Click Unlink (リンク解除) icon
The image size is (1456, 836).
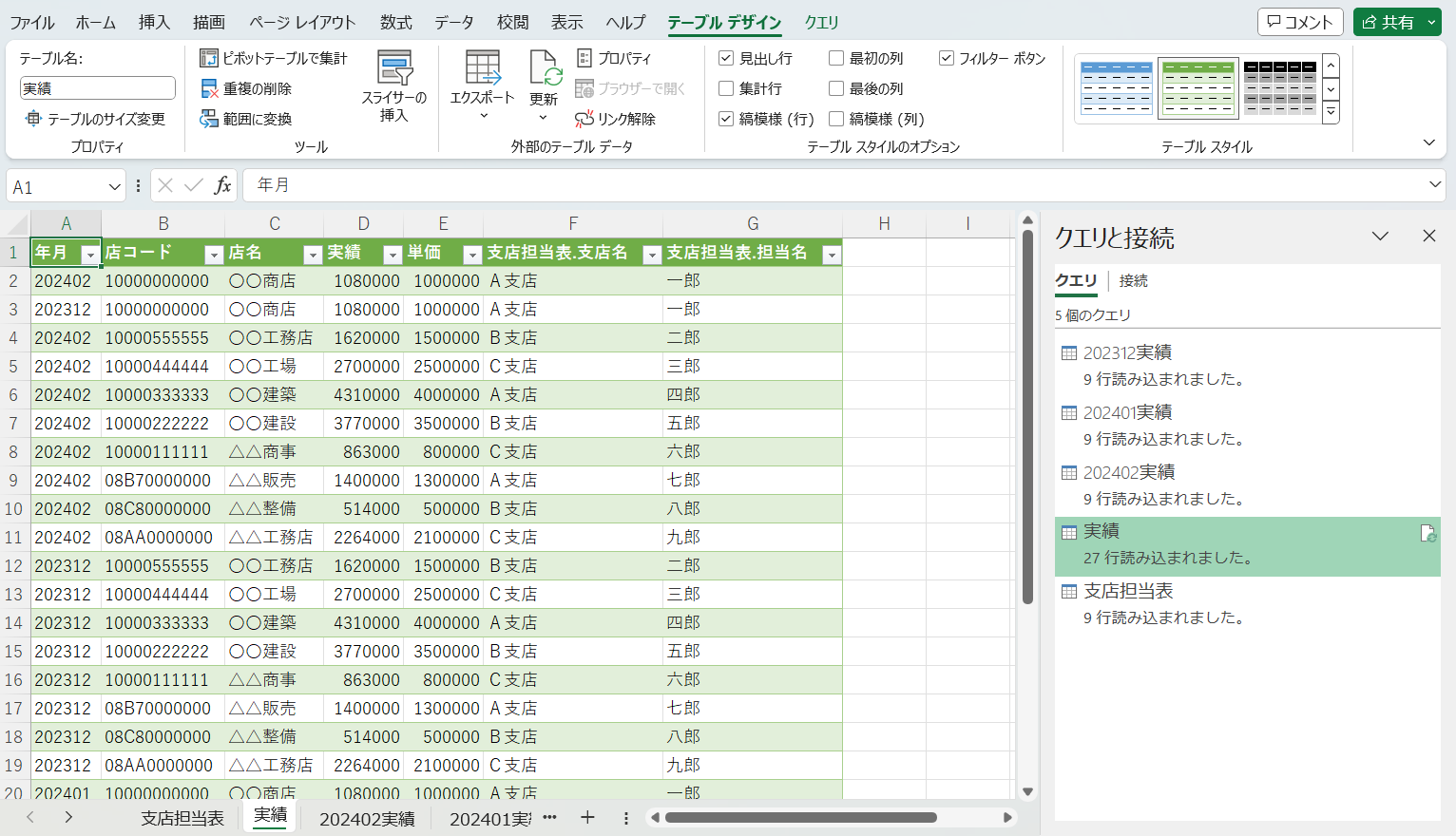tap(584, 119)
